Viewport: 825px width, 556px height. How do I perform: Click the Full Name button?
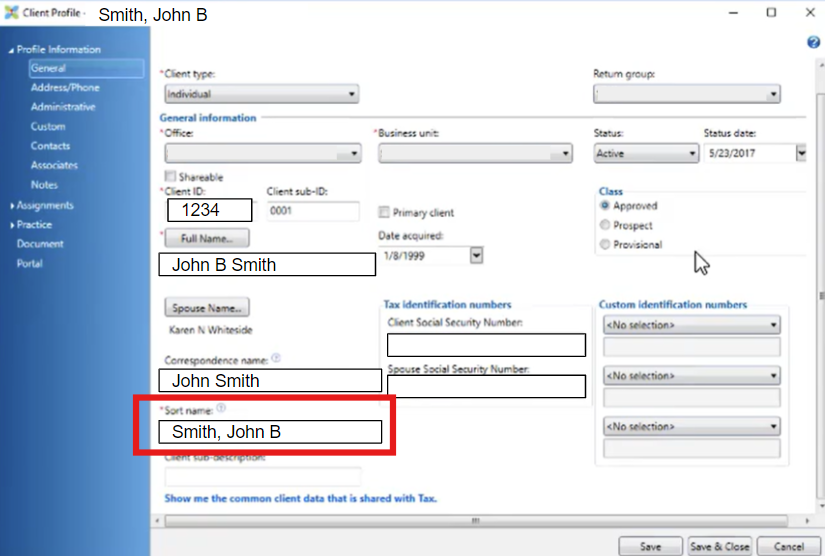(x=207, y=238)
